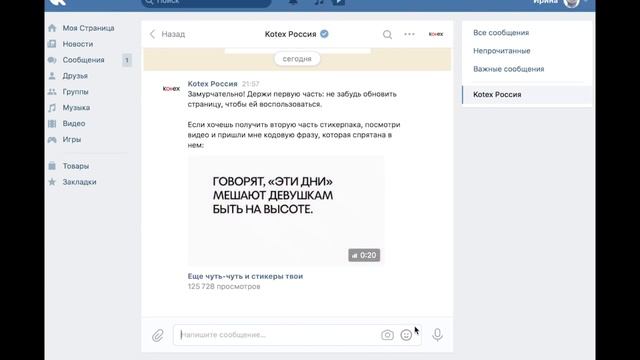This screenshot has width=640, height=360.
Task: Select Непрочитанные filter
Action: (502, 51)
